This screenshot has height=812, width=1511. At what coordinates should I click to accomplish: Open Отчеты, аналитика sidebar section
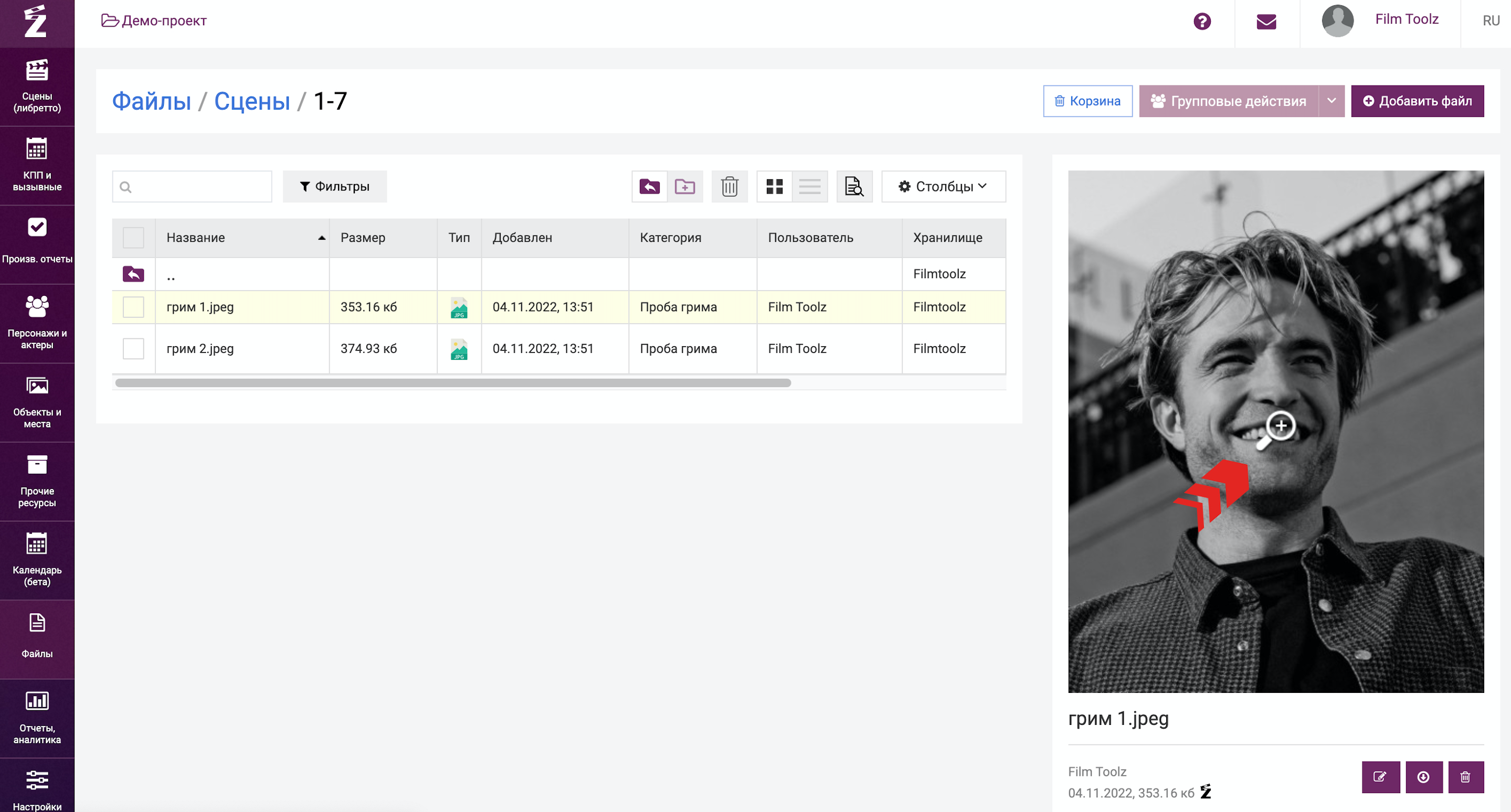[x=37, y=718]
